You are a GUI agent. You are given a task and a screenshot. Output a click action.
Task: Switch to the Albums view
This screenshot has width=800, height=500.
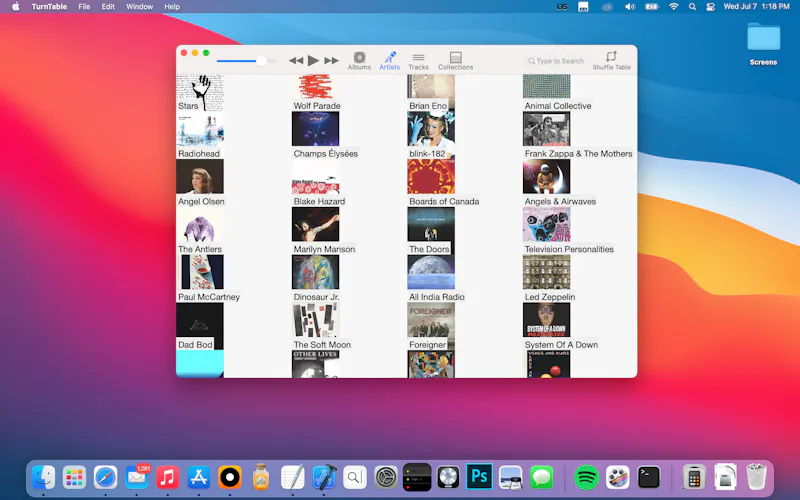click(x=359, y=61)
